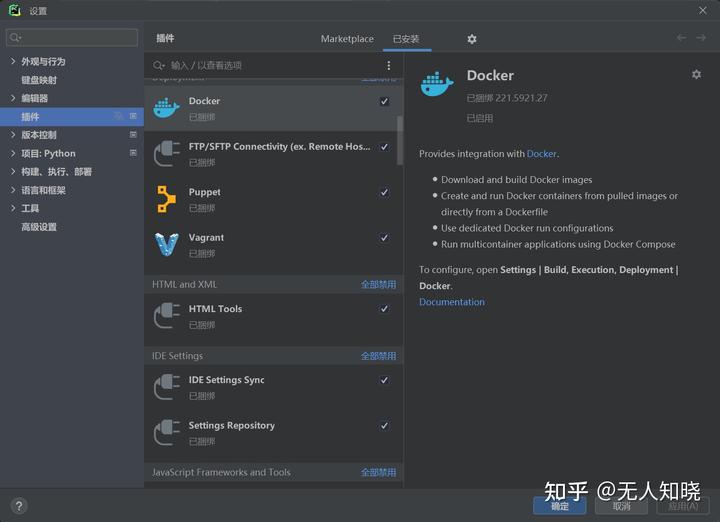Open the plugins gear menu beside 已安装 tab
720x522 pixels.
[x=472, y=39]
